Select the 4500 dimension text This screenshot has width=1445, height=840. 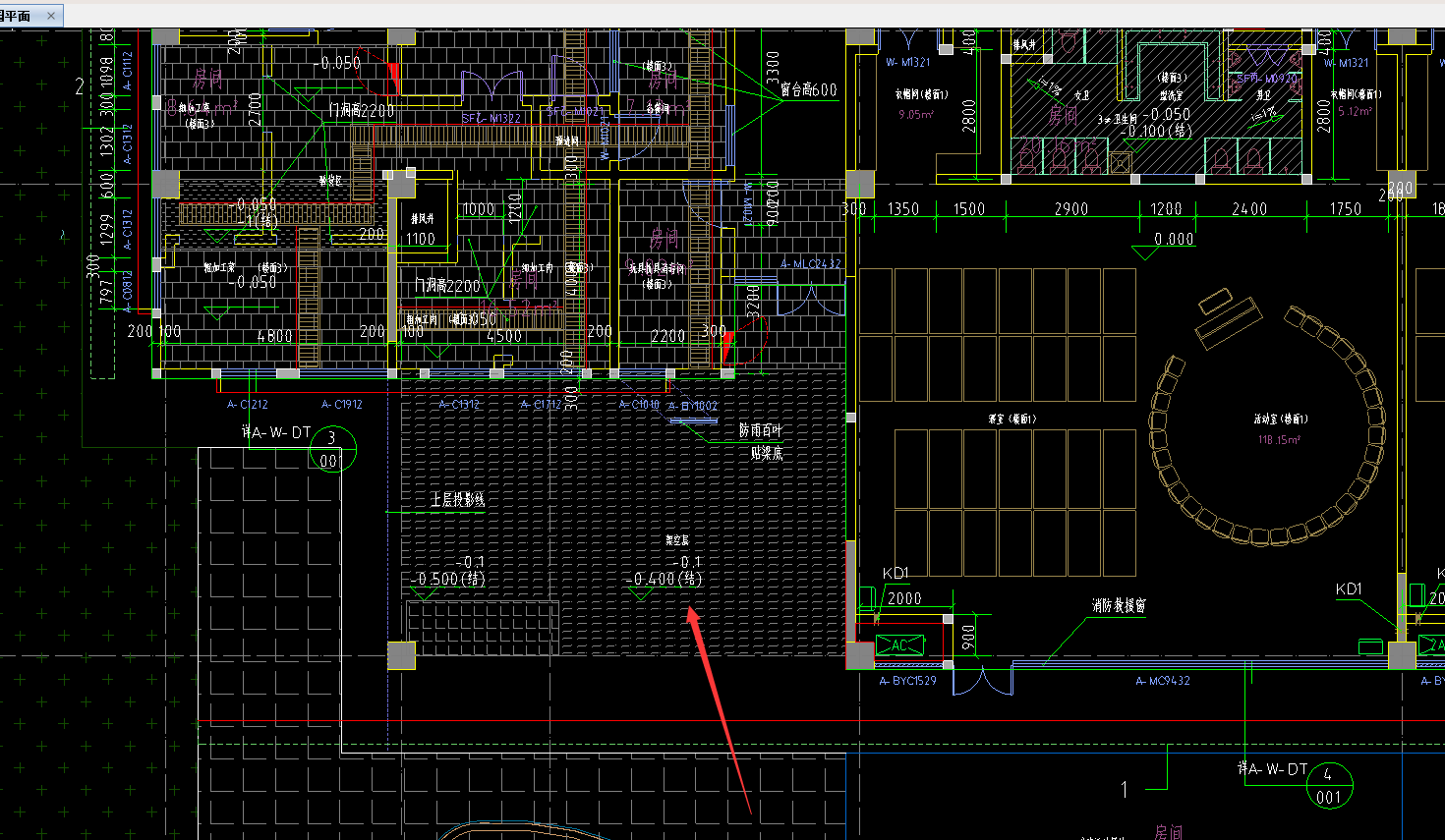[504, 336]
